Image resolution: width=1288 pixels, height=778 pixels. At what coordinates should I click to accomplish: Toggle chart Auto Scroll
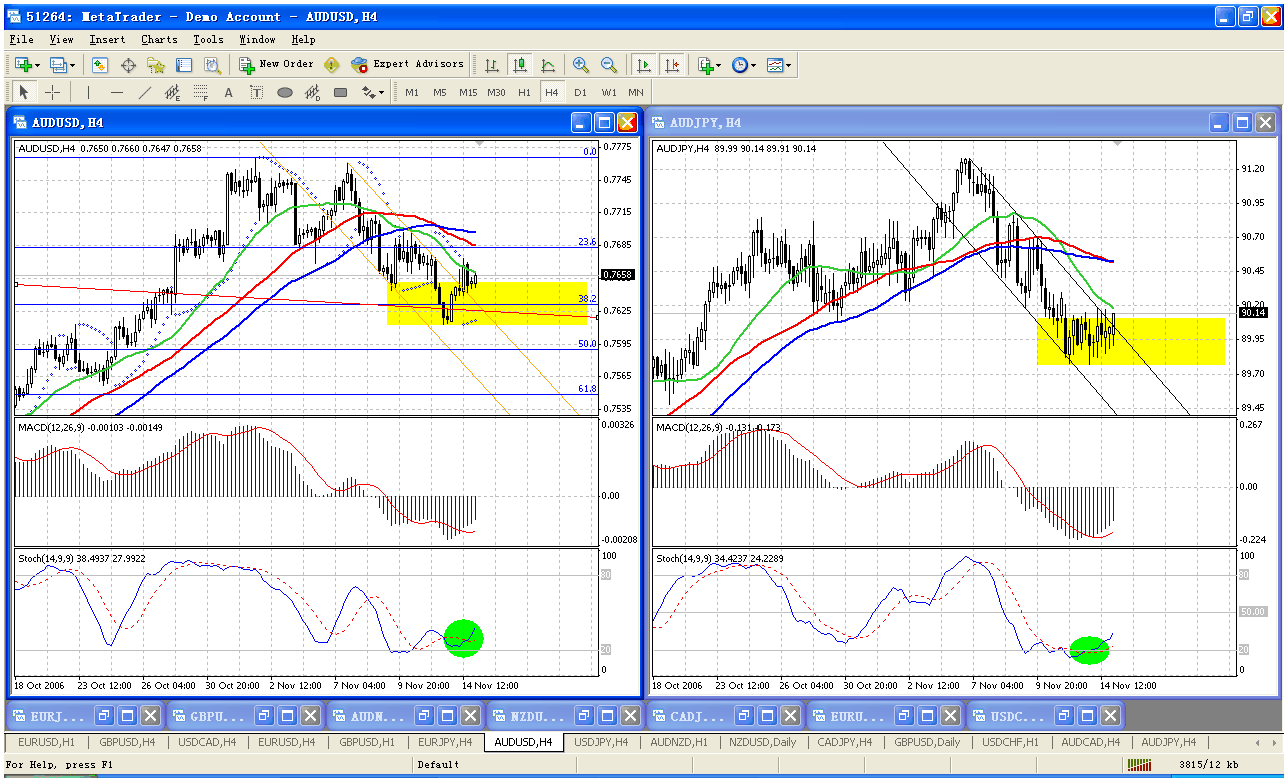644,65
